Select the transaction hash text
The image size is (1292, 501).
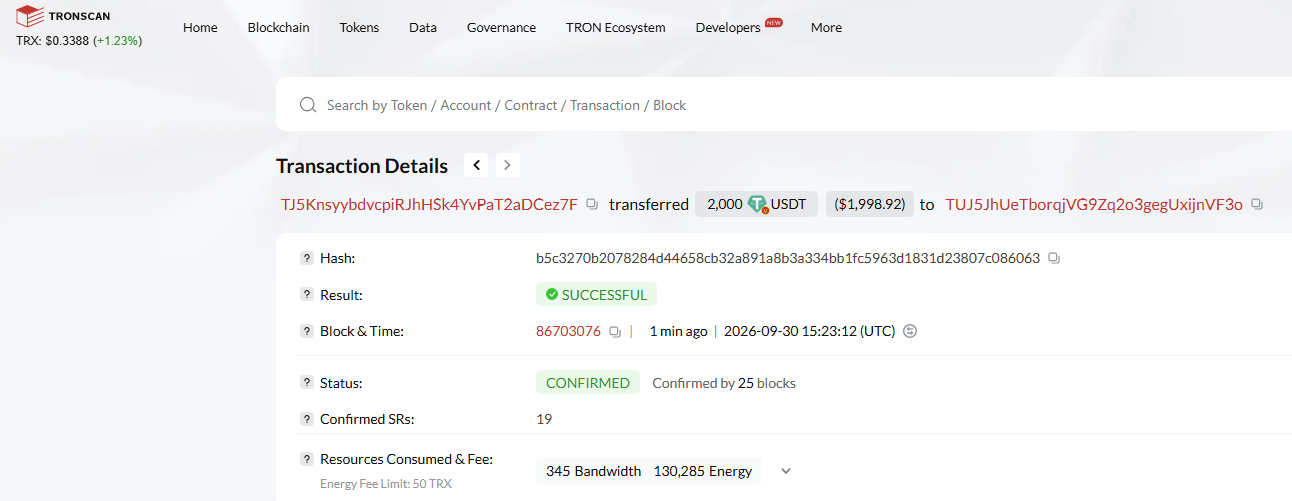(x=788, y=258)
